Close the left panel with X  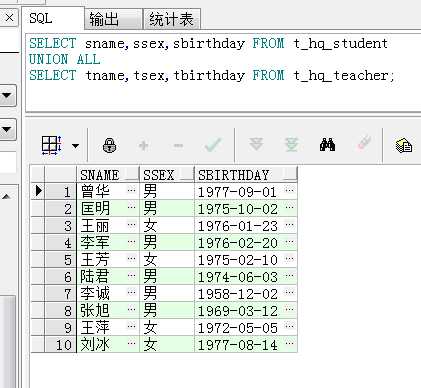tap(9, 17)
